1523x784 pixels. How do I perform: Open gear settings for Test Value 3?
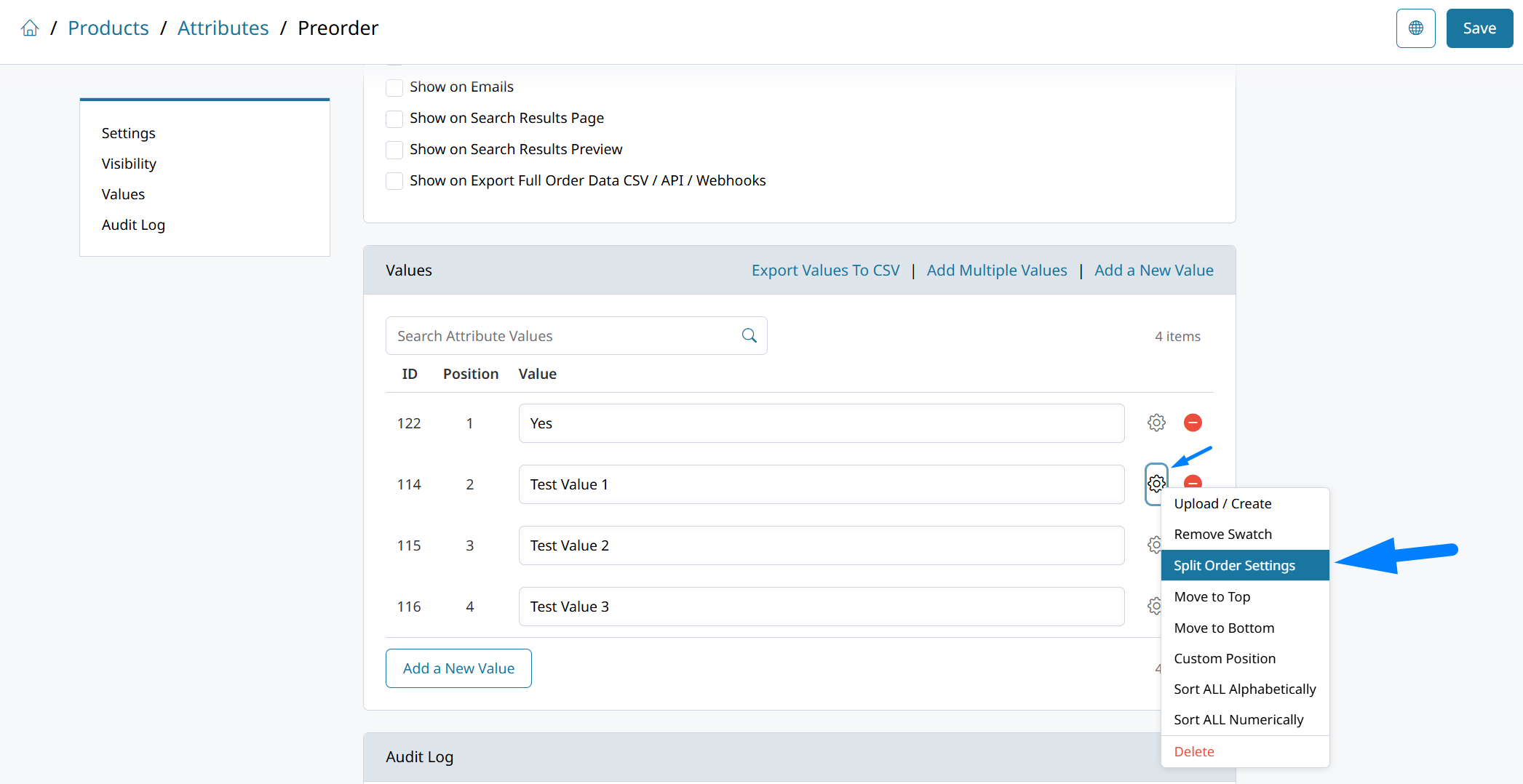point(1154,606)
